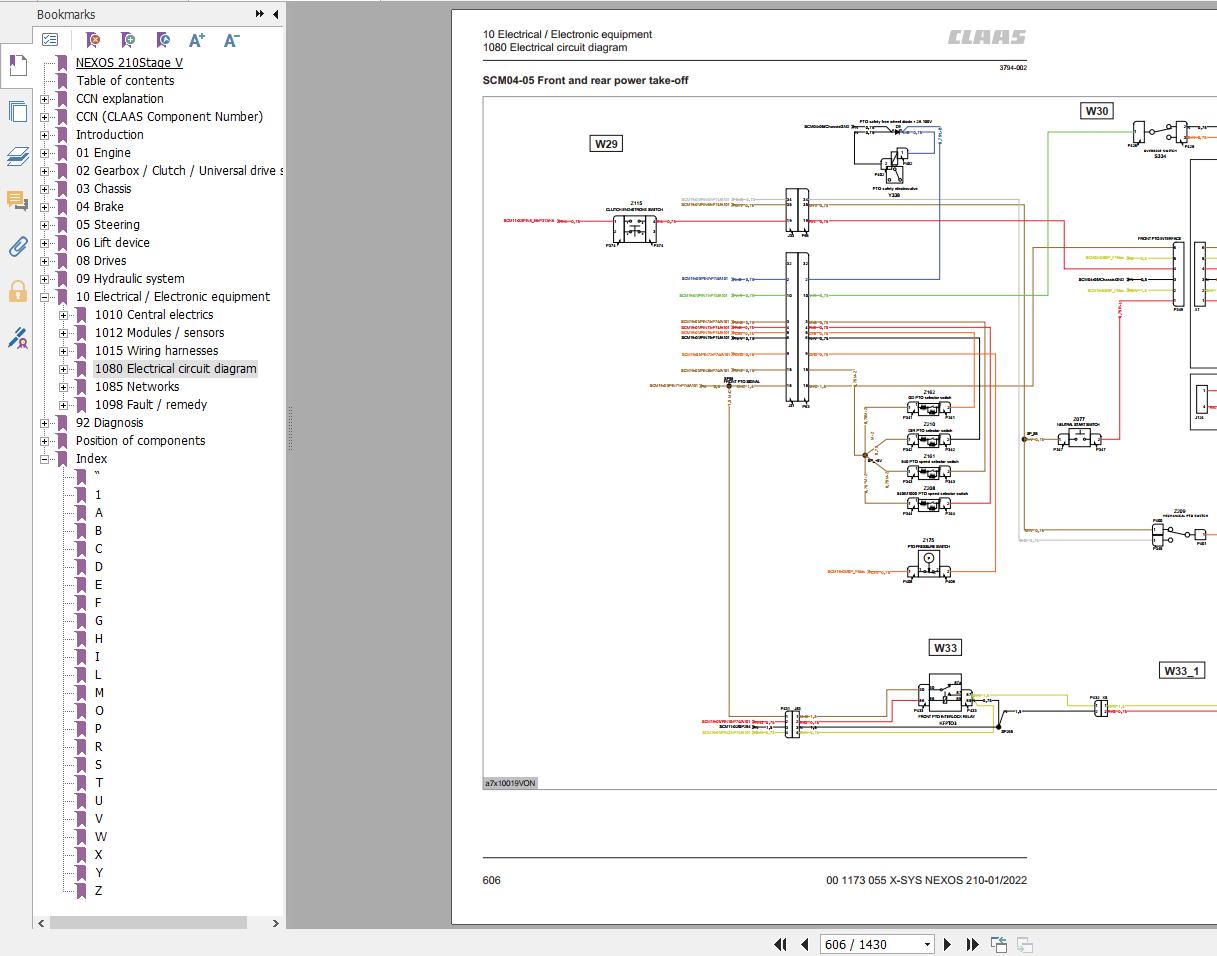Open the Comments panel icon
This screenshot has width=1217, height=956.
pos(17,201)
